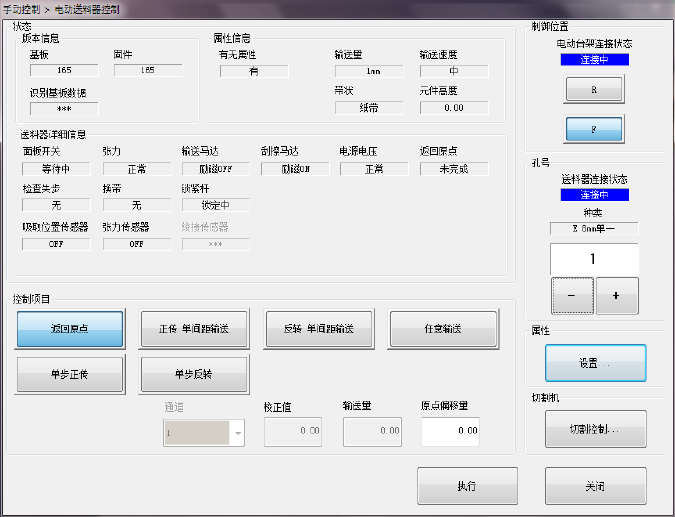The image size is (675, 517).
Task: Click the 送料器连接状态 连接中 indicator
Action: coord(594,195)
